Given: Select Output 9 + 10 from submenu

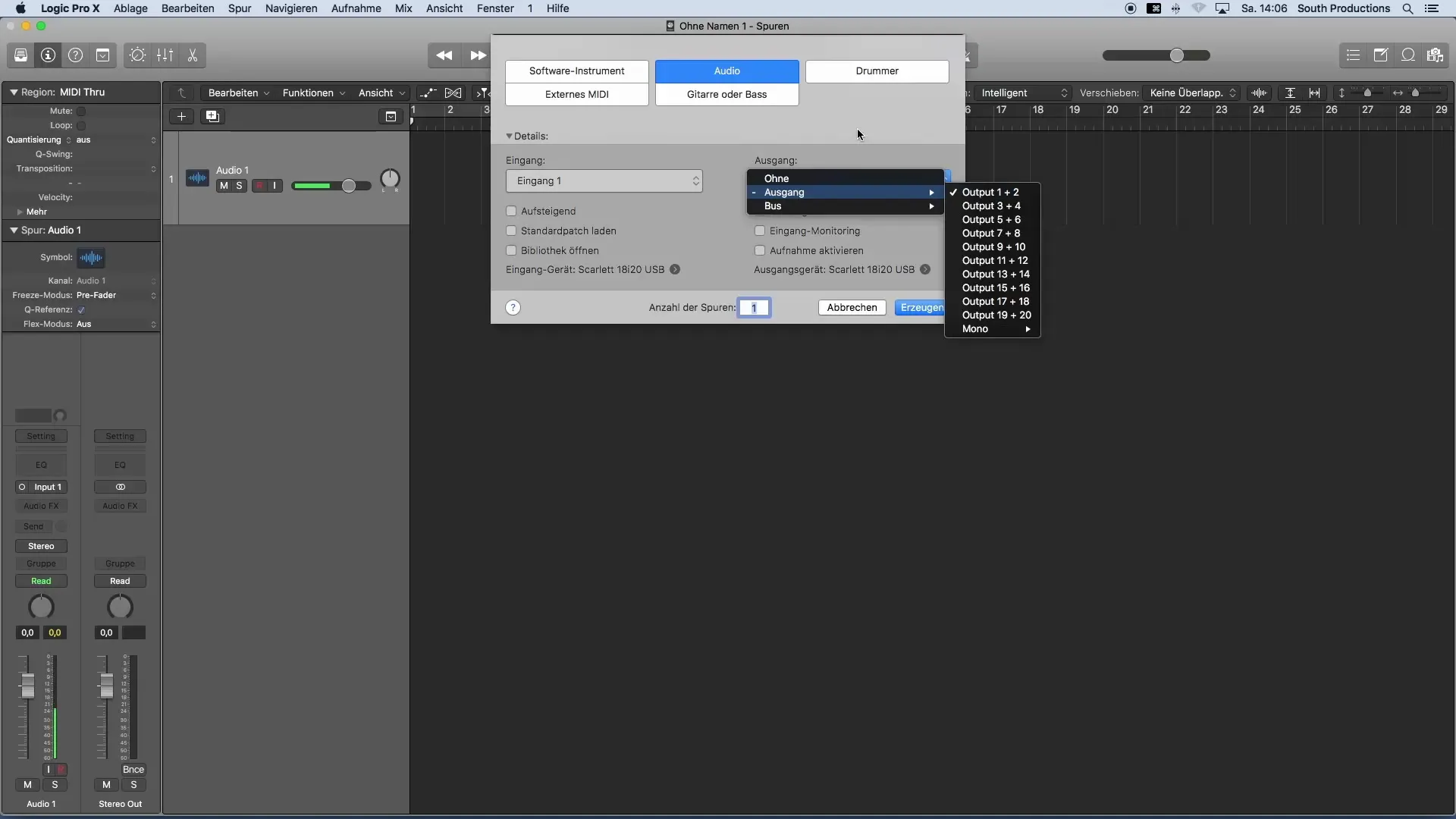Looking at the screenshot, I should [x=992, y=246].
